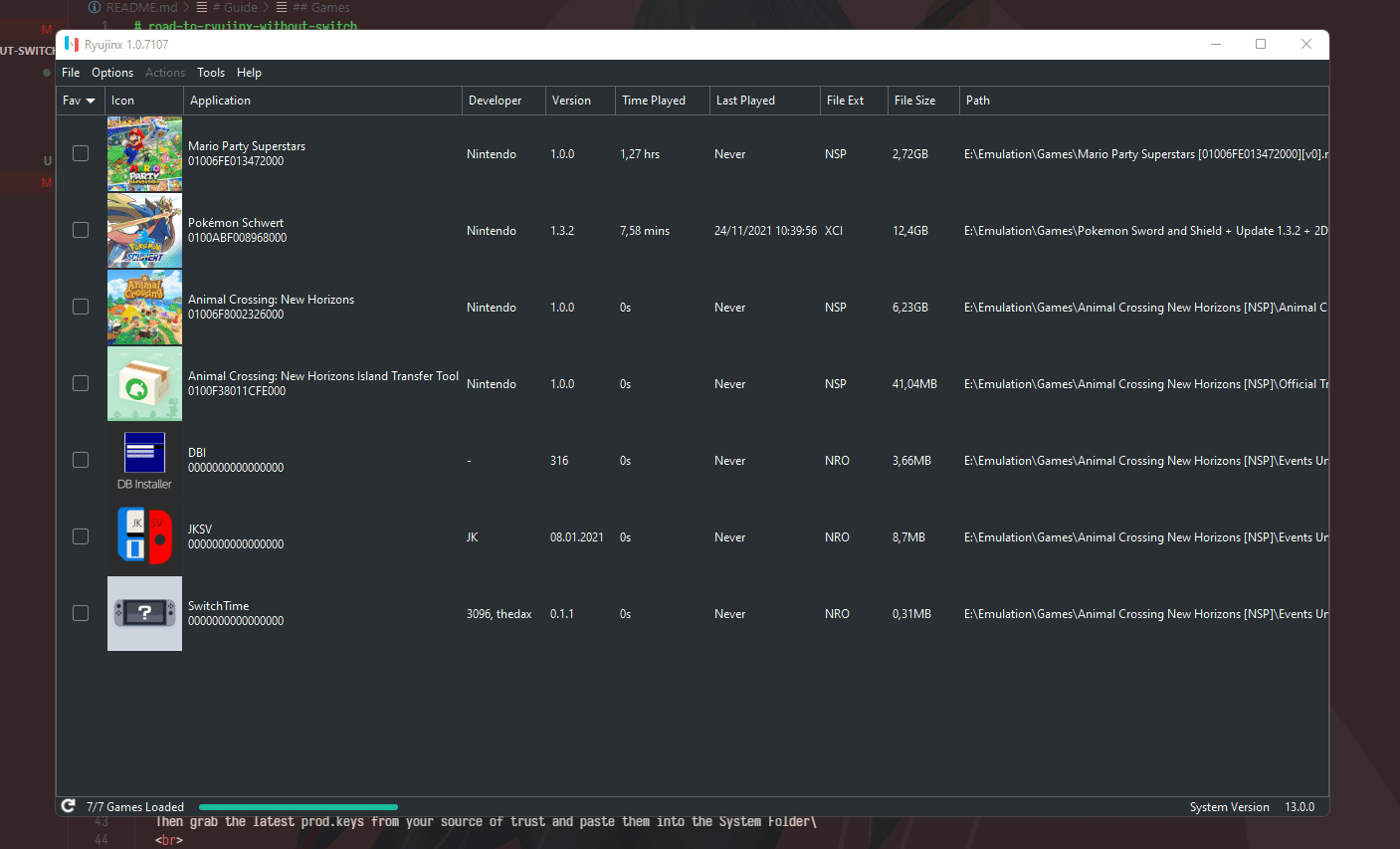Click the 7/7 Games Loaded status text
The image size is (1400, 849).
[x=135, y=807]
